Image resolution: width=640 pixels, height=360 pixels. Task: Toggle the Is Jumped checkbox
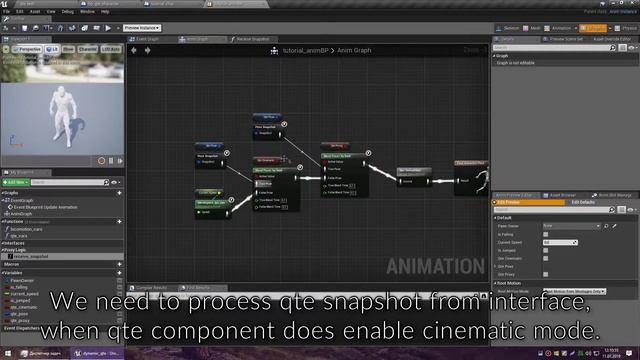click(546, 250)
